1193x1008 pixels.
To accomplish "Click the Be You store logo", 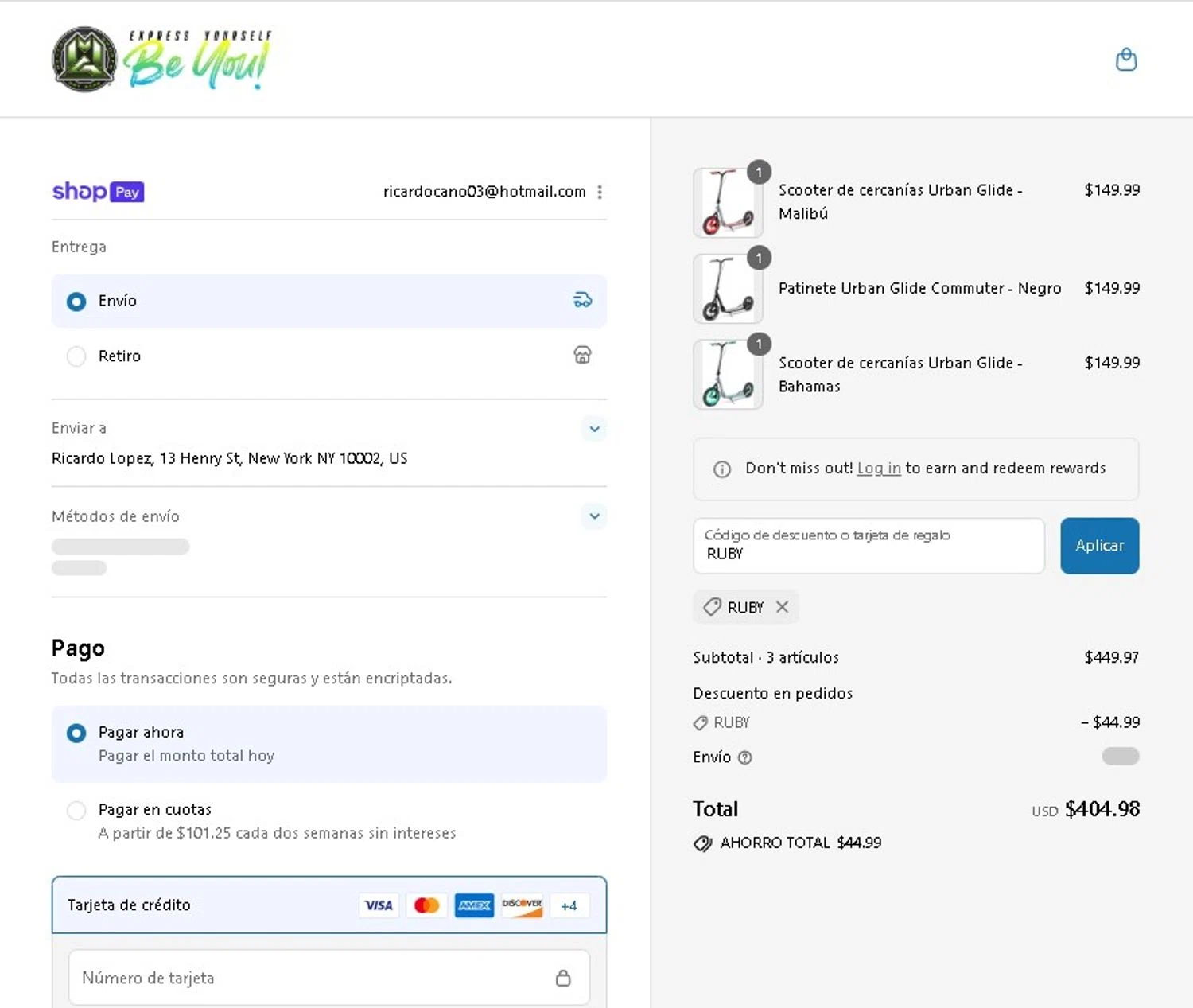I will click(x=162, y=60).
